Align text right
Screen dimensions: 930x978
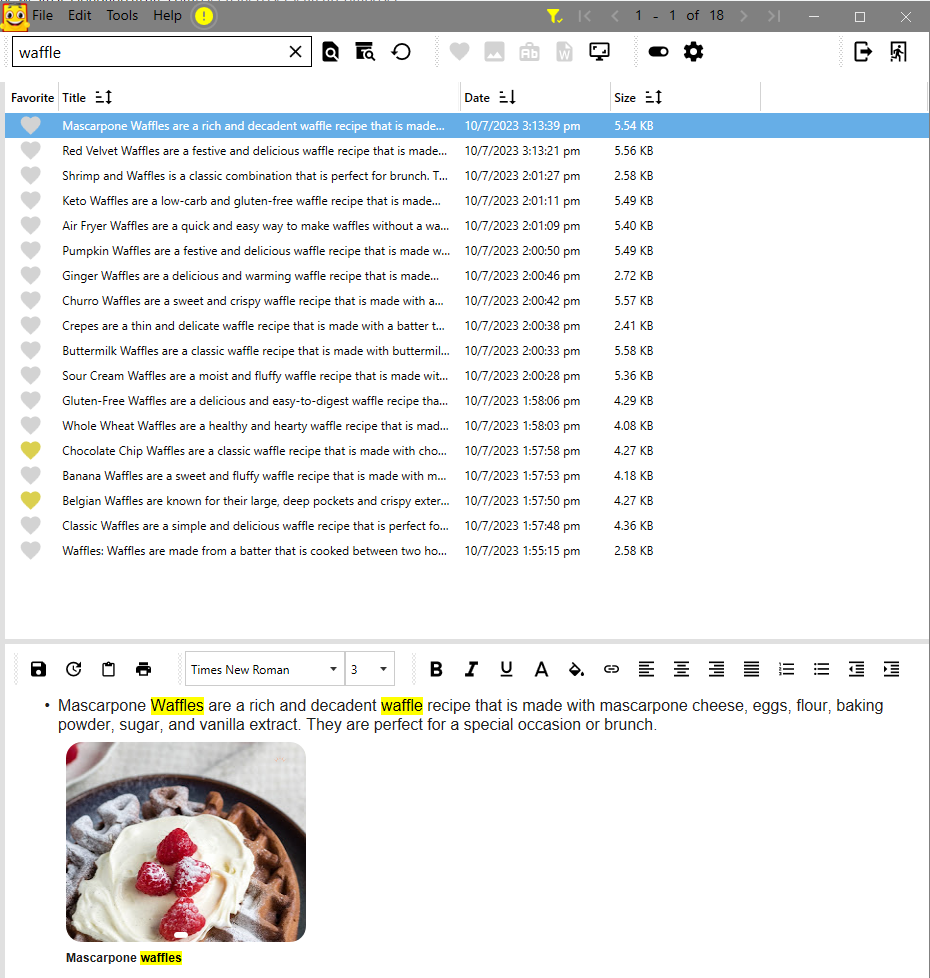[716, 669]
